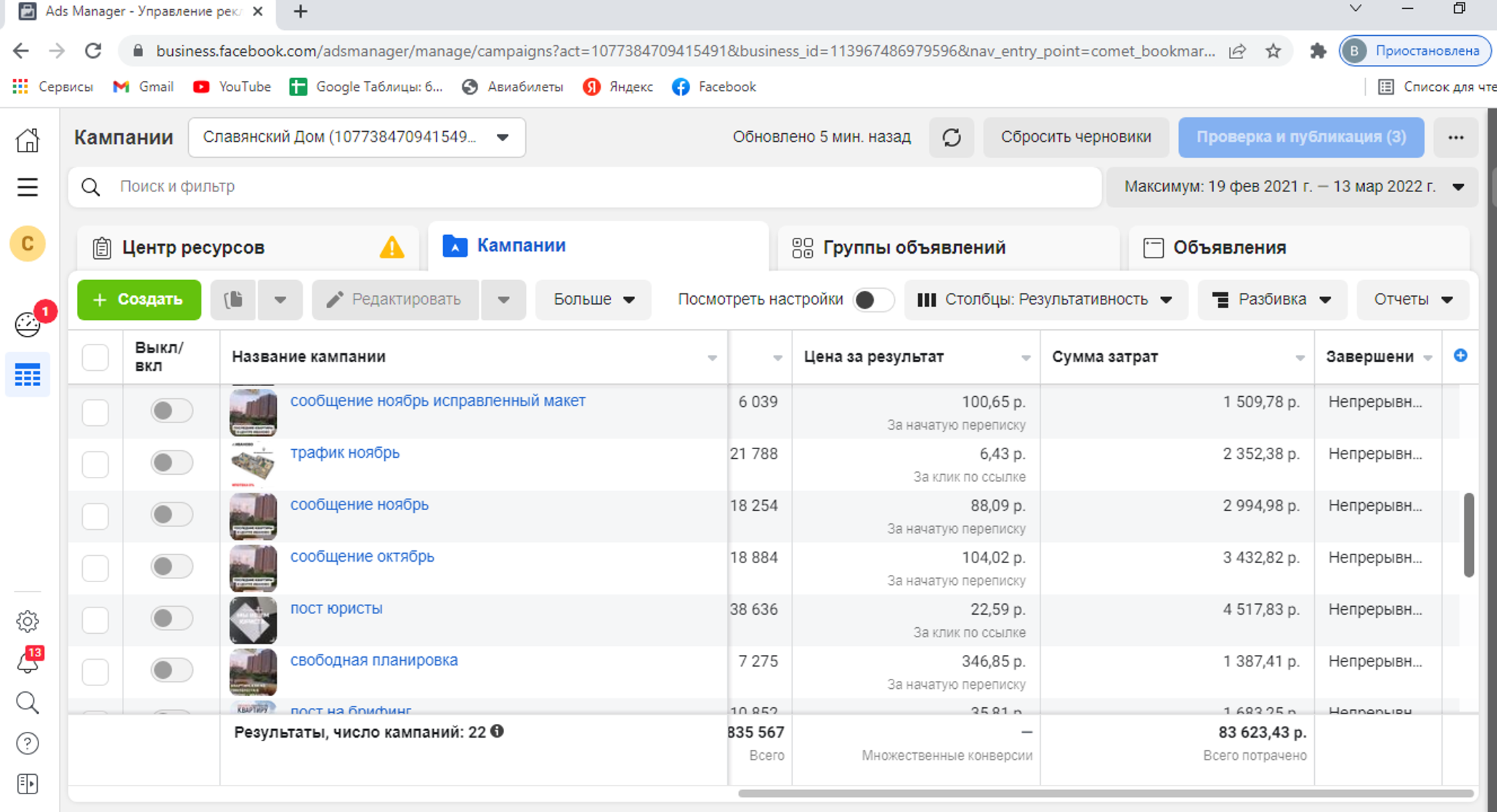Enable the Посмотреть настройки switch

(872, 300)
